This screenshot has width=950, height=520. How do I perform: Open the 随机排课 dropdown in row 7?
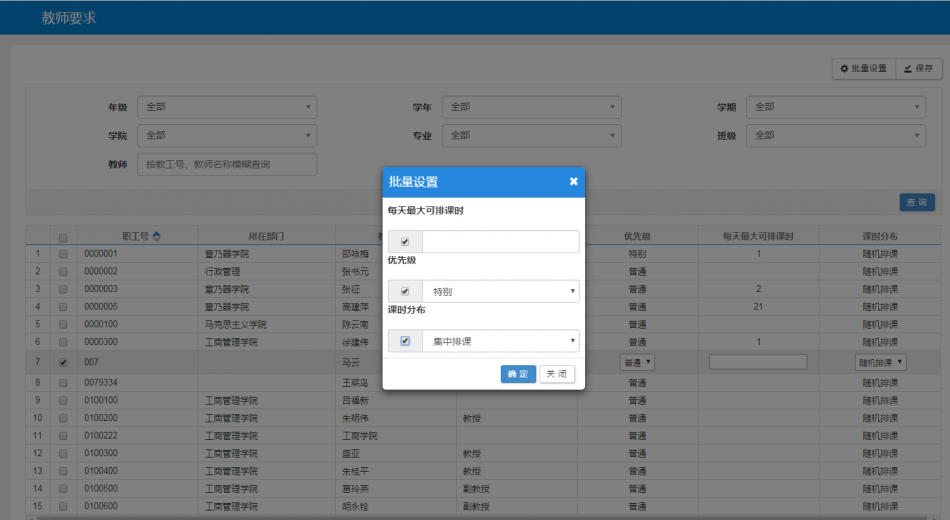pos(880,362)
